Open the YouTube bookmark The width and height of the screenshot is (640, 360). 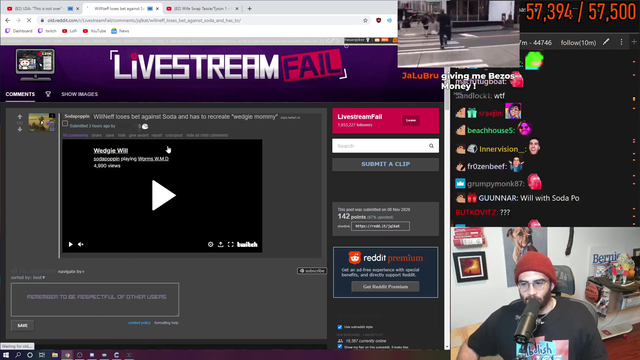[94, 31]
